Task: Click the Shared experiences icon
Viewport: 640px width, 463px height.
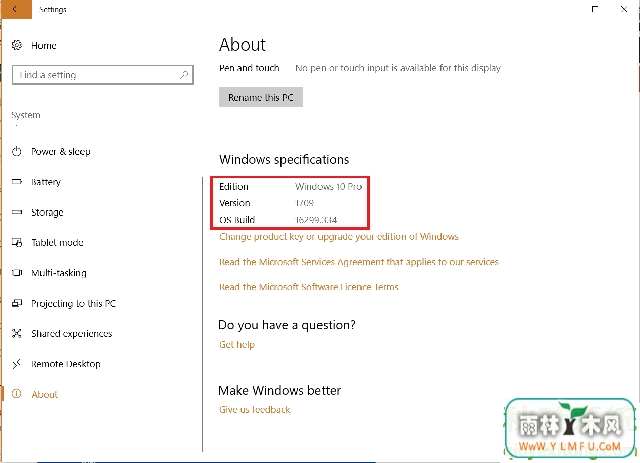Action: [17, 334]
